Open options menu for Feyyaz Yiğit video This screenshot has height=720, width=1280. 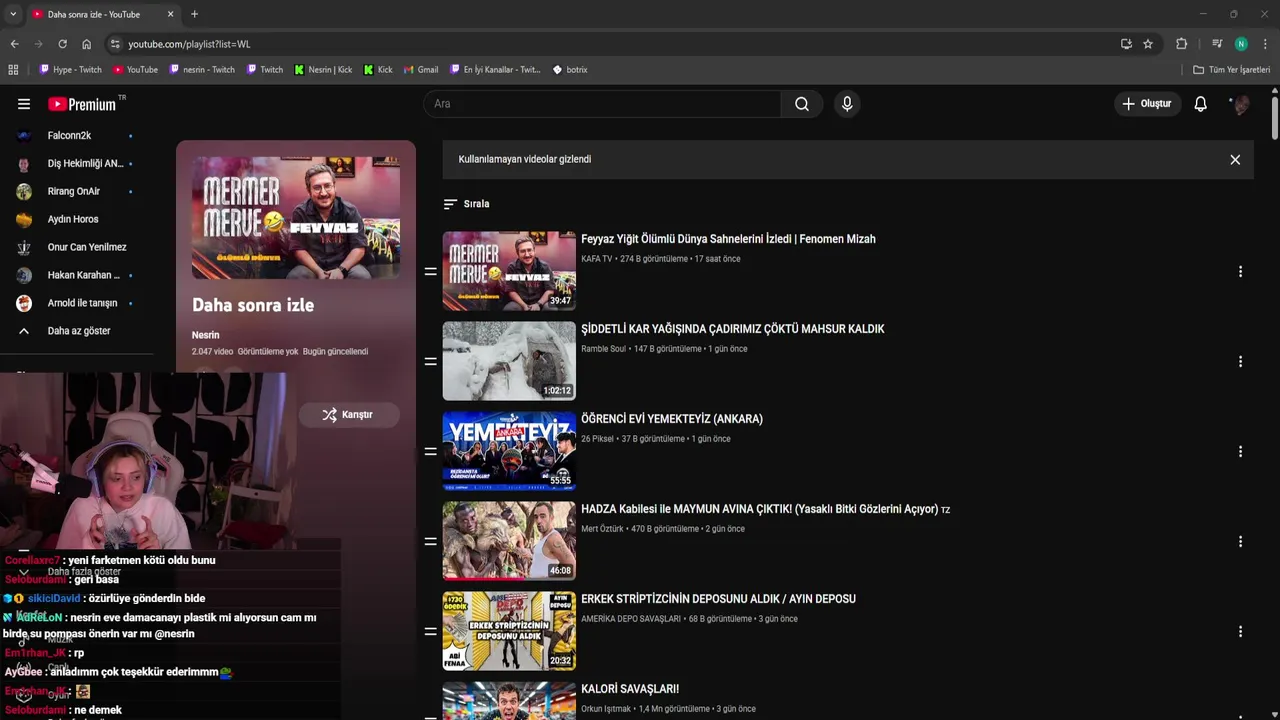click(x=1240, y=272)
